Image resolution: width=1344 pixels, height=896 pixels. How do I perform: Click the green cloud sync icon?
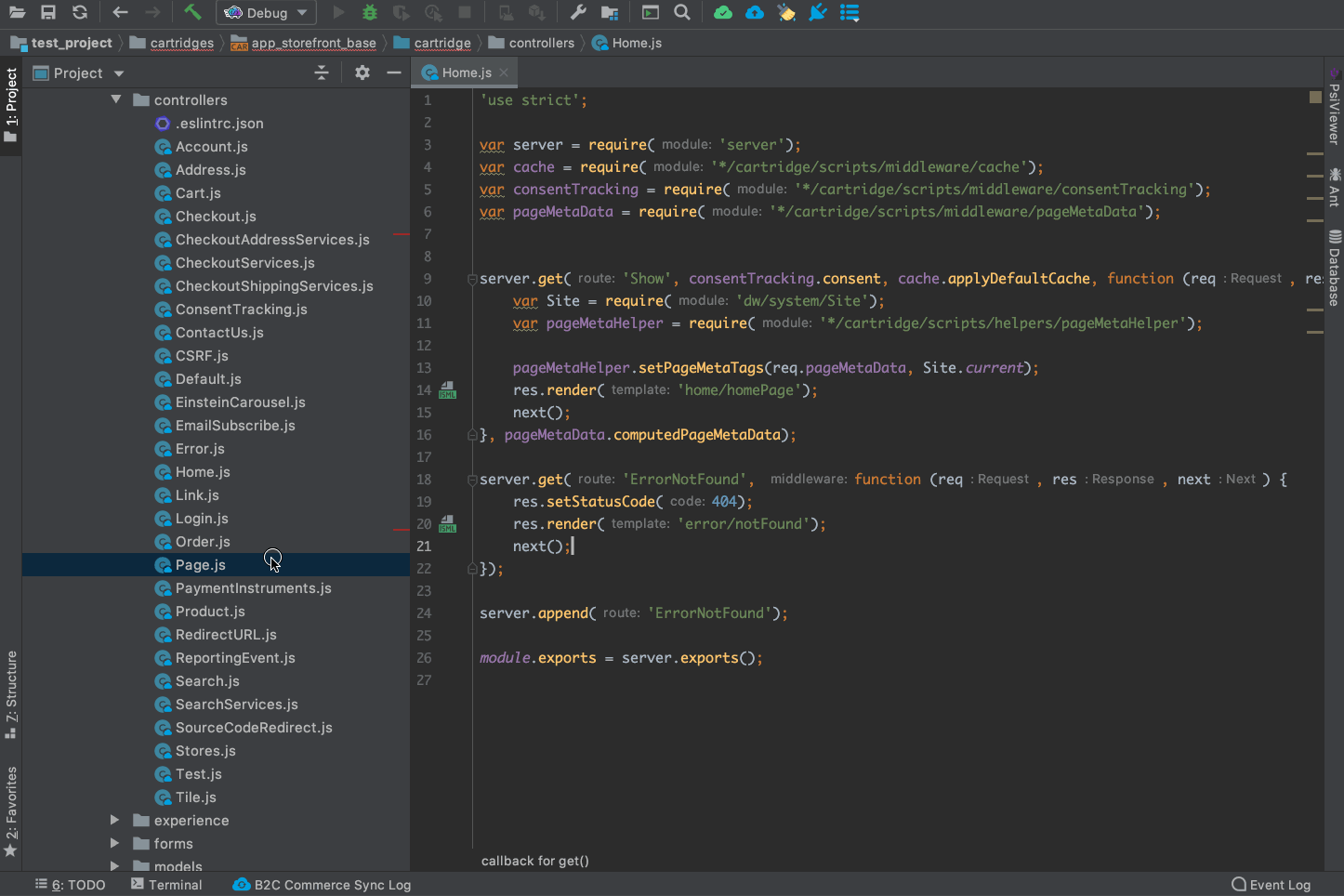(x=723, y=12)
